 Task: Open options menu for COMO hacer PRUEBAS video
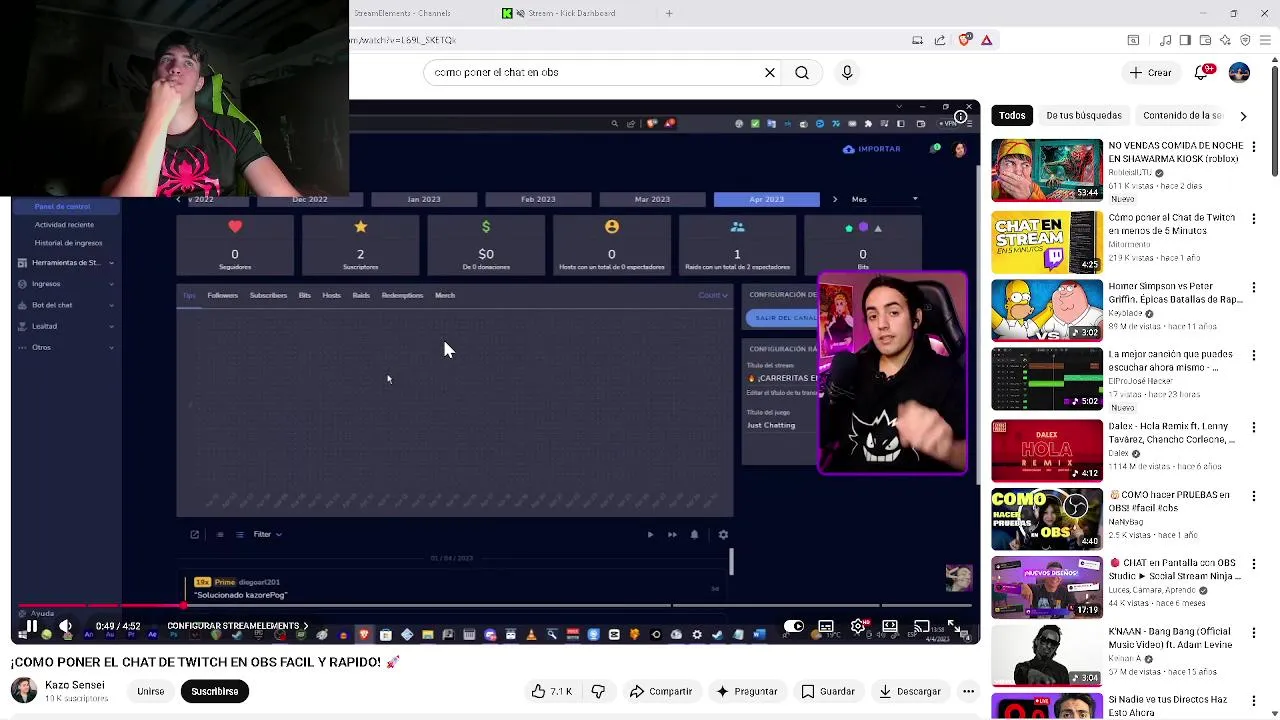[1253, 496]
